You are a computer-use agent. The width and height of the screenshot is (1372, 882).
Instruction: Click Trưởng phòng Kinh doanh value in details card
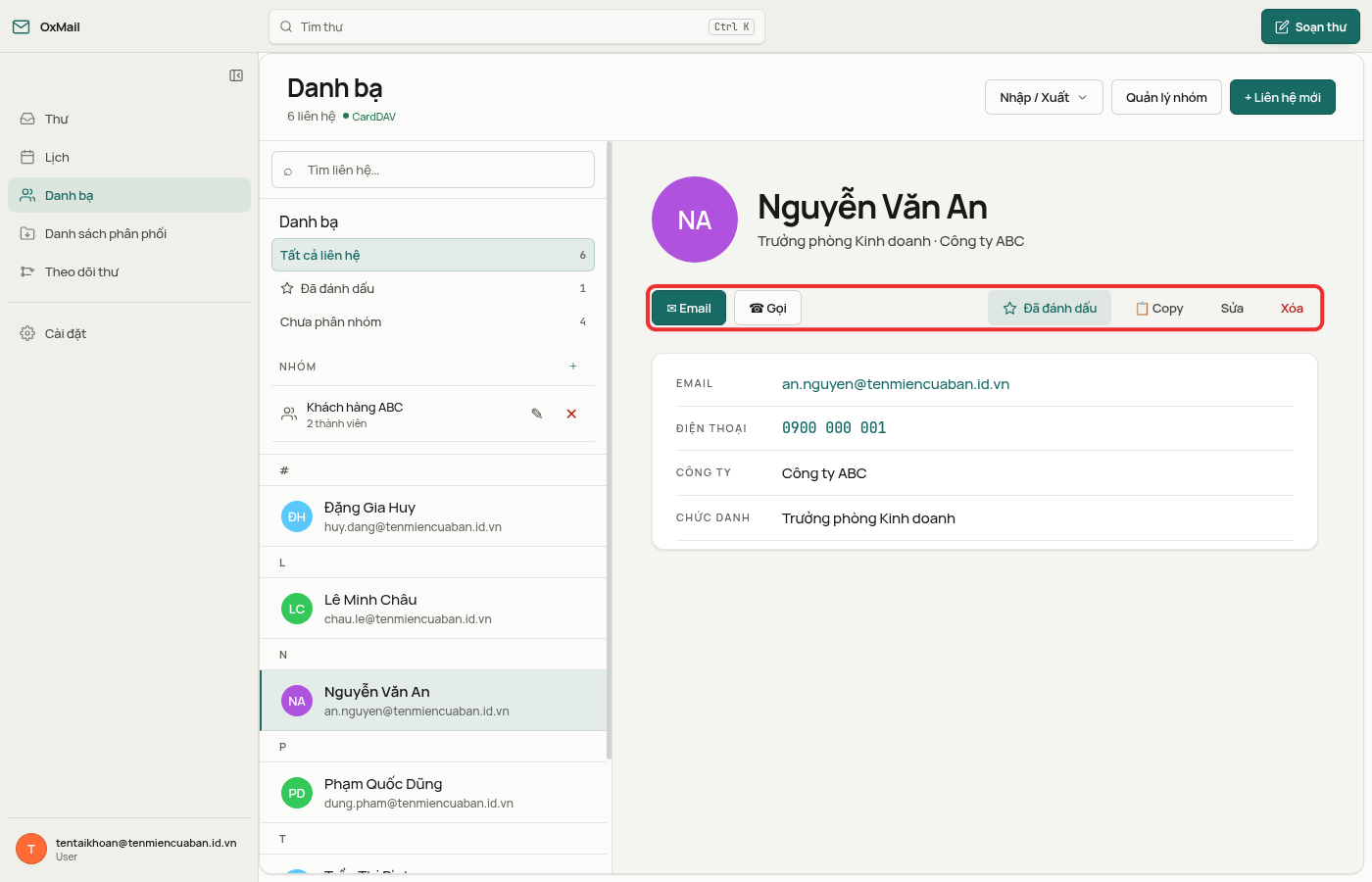pos(868,518)
